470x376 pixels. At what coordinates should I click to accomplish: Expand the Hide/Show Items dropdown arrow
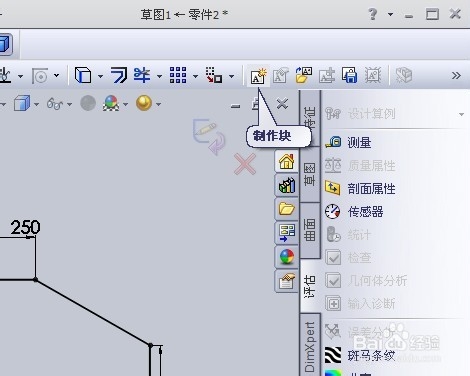(x=69, y=105)
